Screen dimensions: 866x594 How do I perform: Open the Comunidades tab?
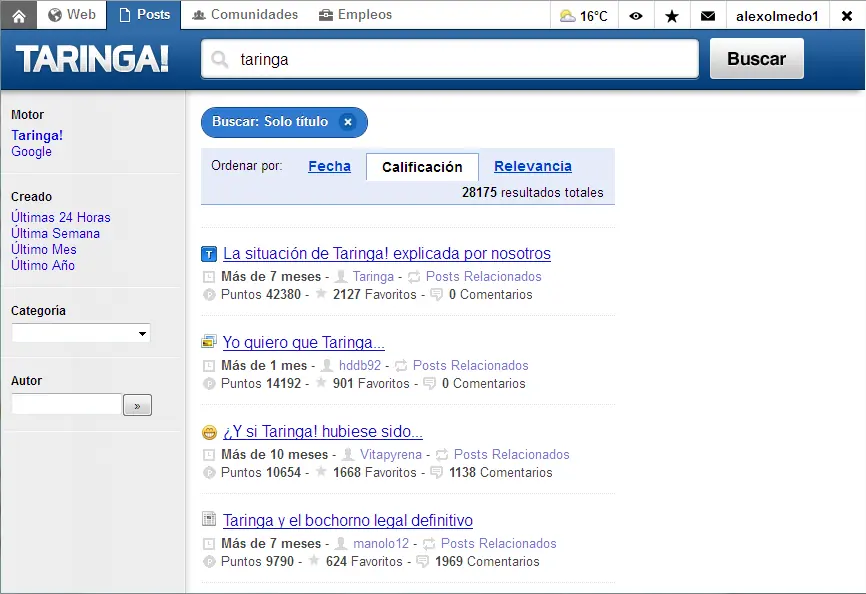pos(245,15)
